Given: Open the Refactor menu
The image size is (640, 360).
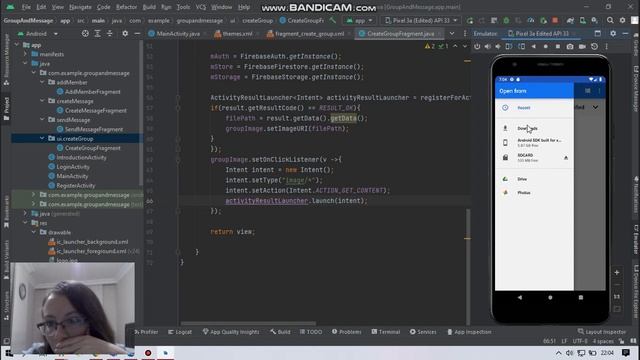Looking at the screenshot, I should click(126, 7).
